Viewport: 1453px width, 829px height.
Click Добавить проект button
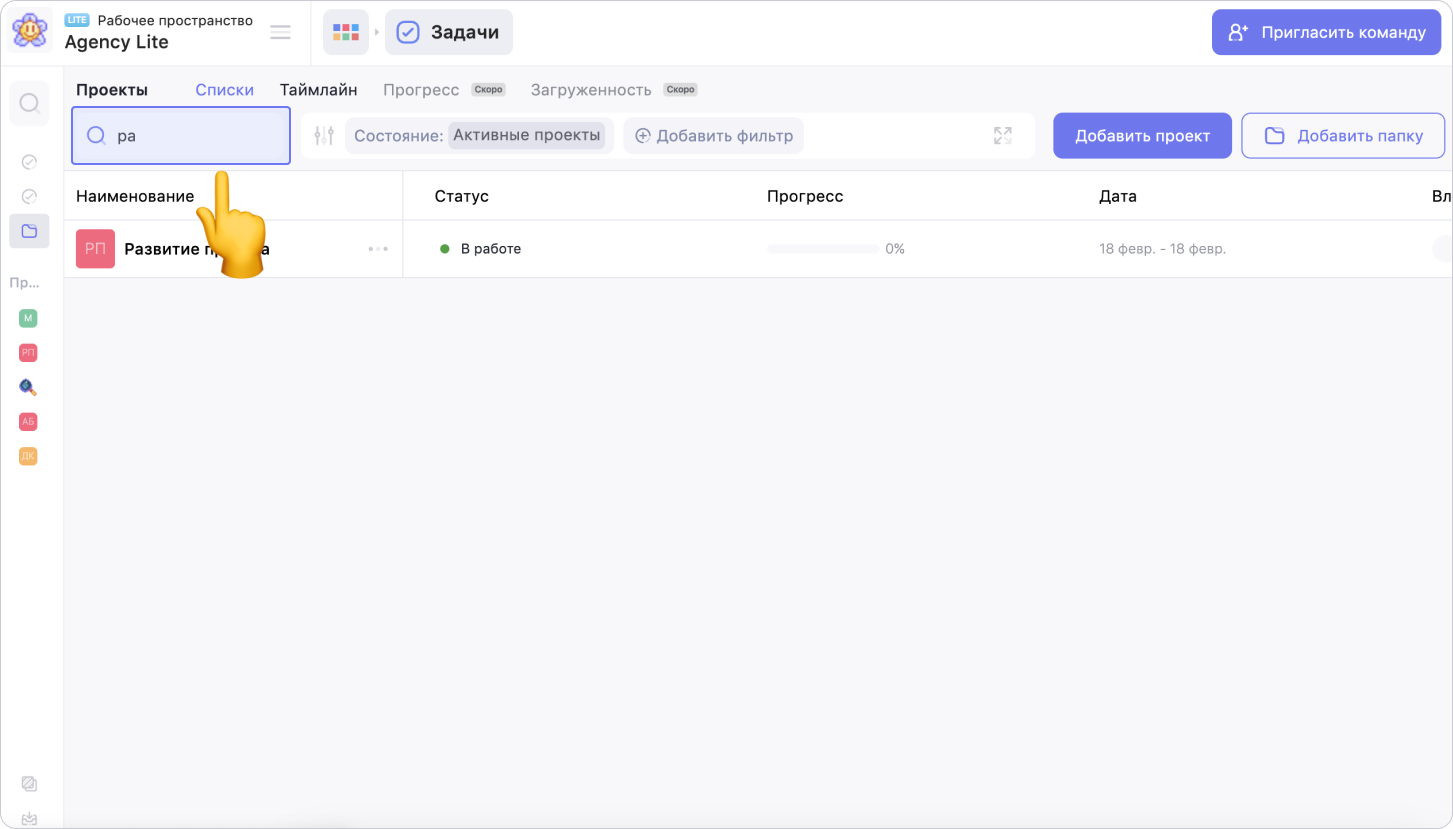point(1142,136)
